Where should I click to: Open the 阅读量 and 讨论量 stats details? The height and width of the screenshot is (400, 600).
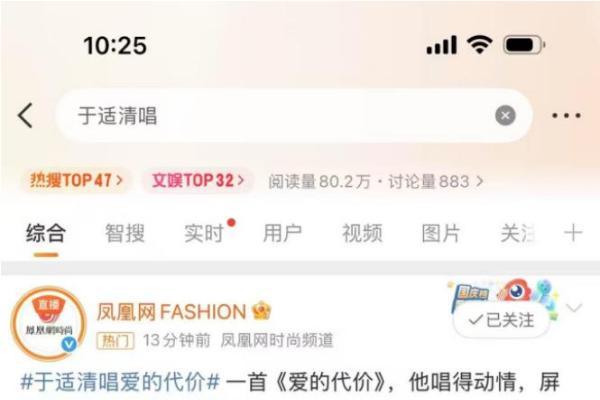tap(375, 181)
